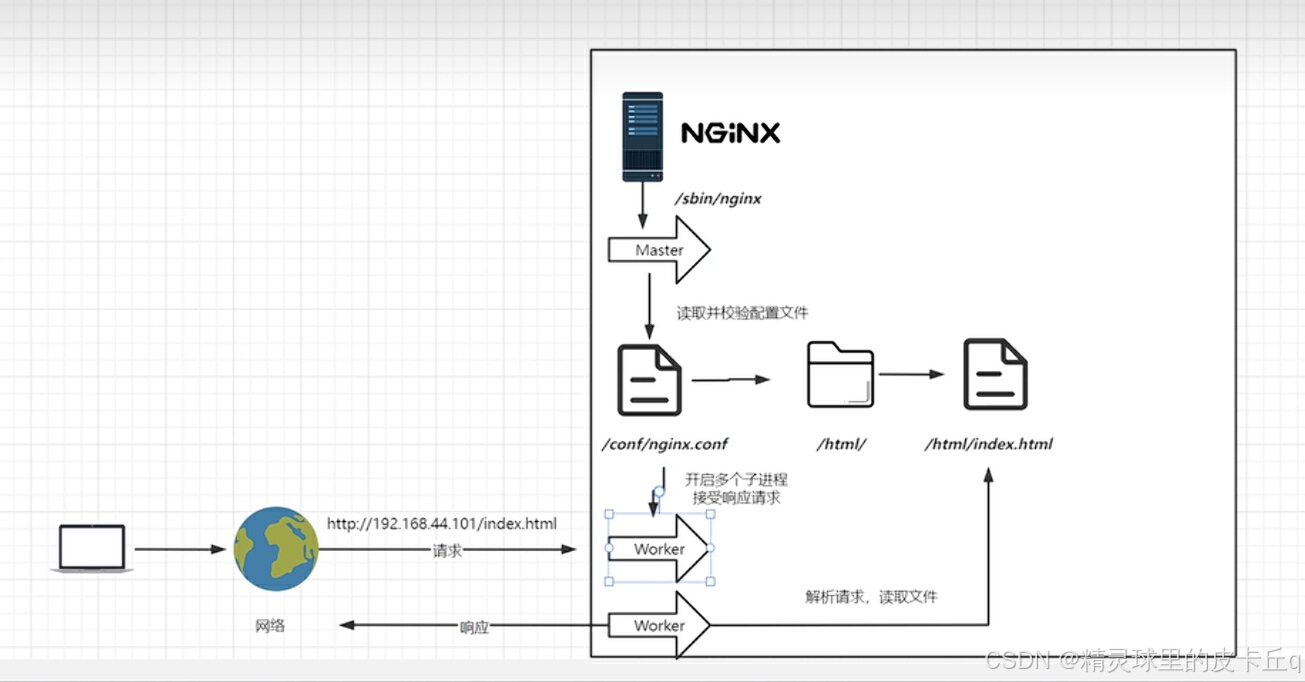The width and height of the screenshot is (1305, 682).
Task: Click the 接受响应请求 text
Action: [735, 497]
